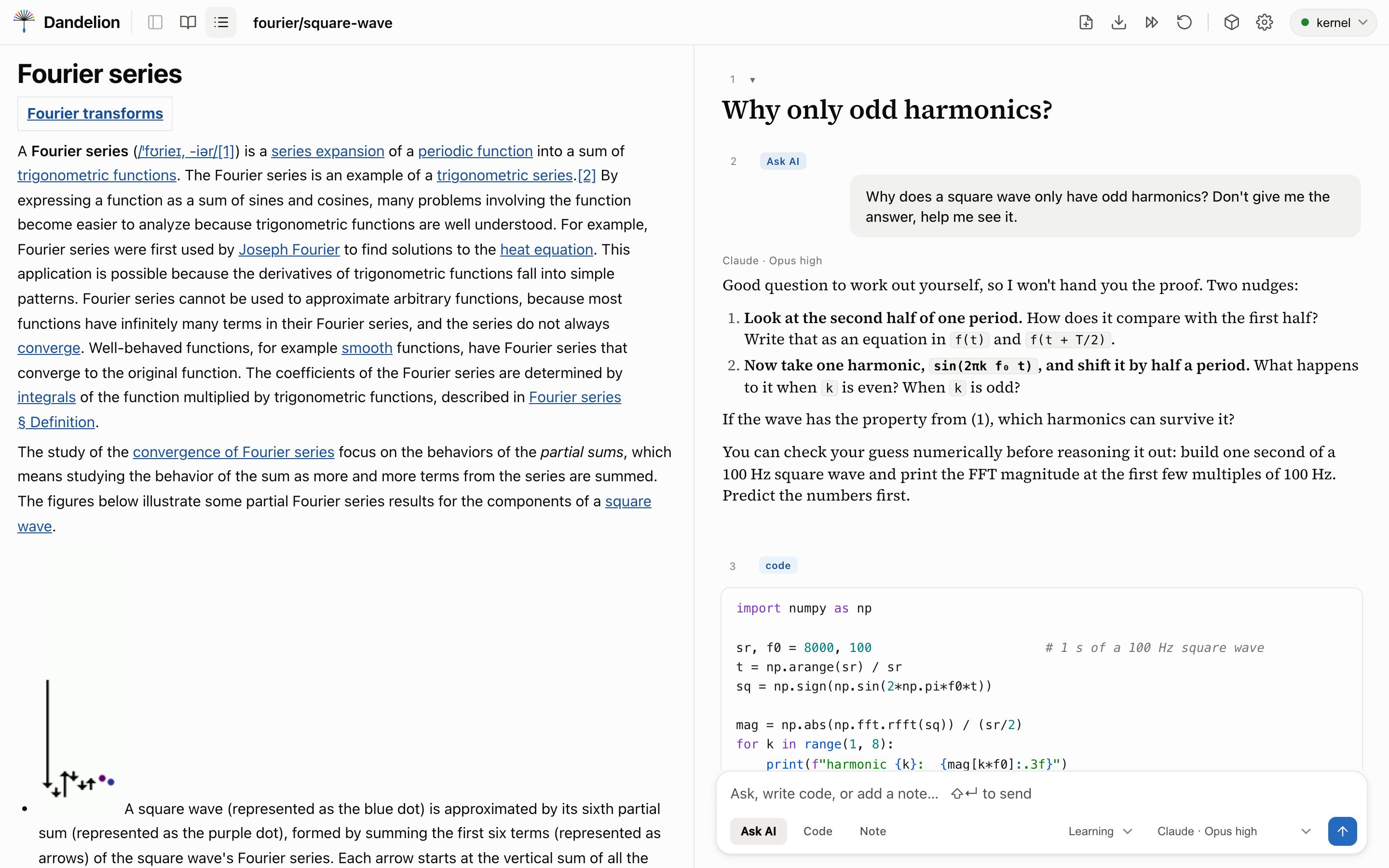The width and height of the screenshot is (1389, 868).
Task: Run all cells fast-forward icon
Action: tap(1151, 22)
